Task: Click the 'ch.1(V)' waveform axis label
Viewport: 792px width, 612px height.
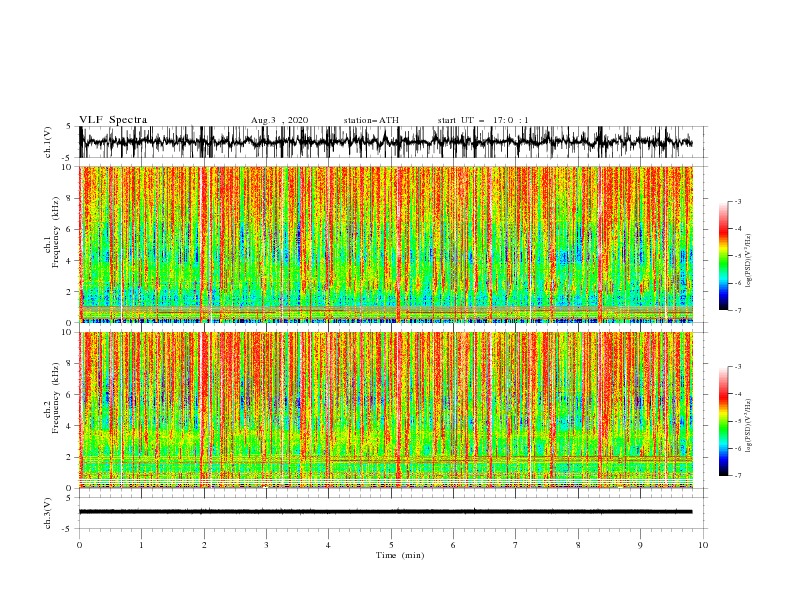Action: [48, 142]
